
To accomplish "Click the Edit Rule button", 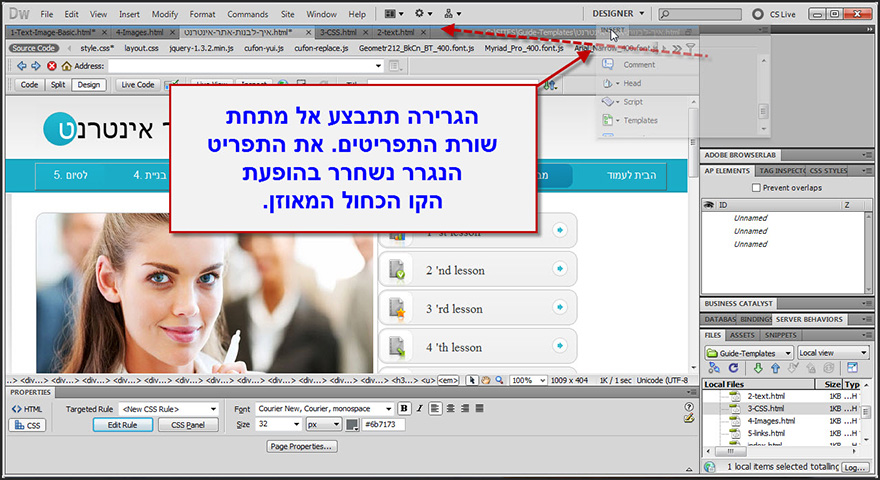I will click(122, 425).
